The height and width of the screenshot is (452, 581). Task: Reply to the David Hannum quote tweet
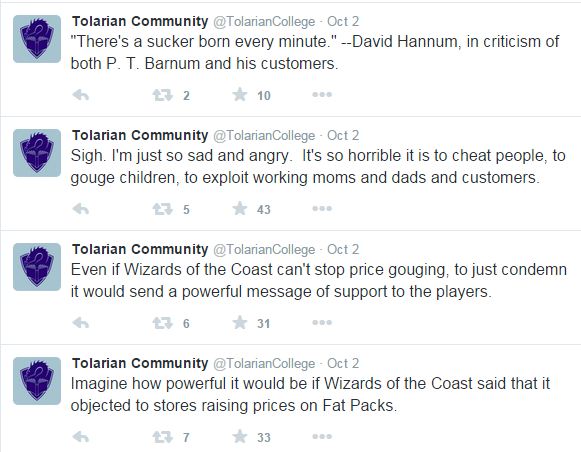click(x=81, y=95)
